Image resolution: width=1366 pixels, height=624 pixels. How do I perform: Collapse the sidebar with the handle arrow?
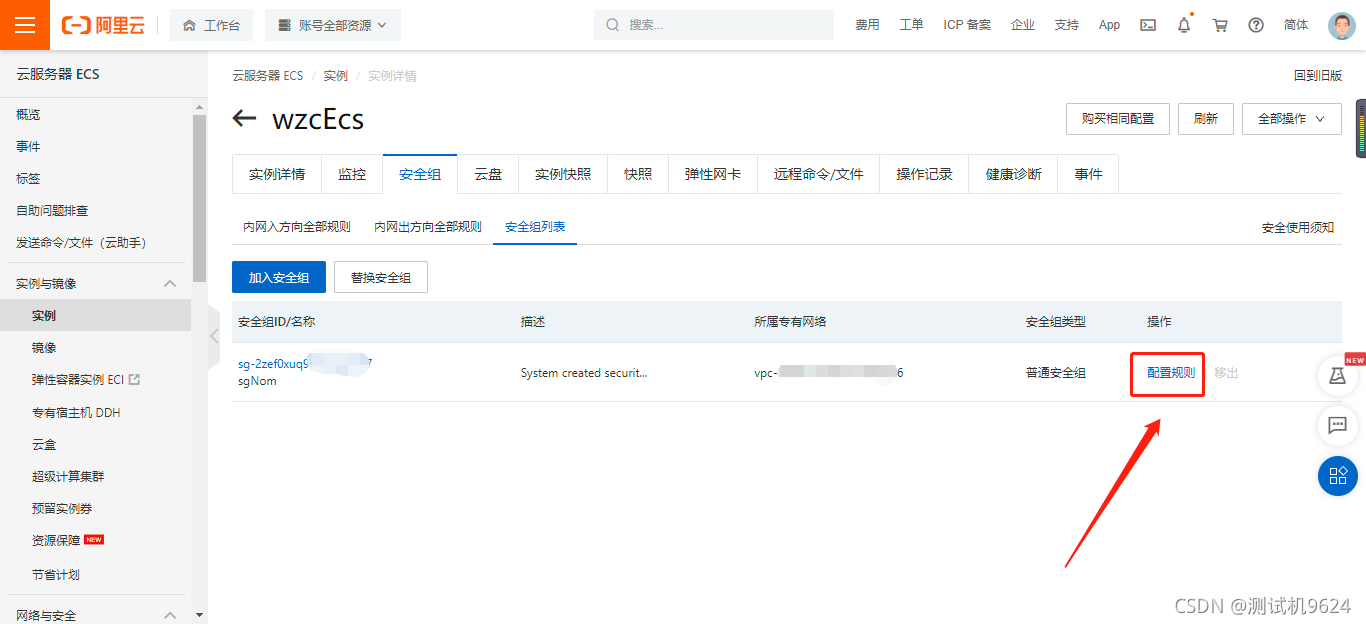[x=213, y=336]
